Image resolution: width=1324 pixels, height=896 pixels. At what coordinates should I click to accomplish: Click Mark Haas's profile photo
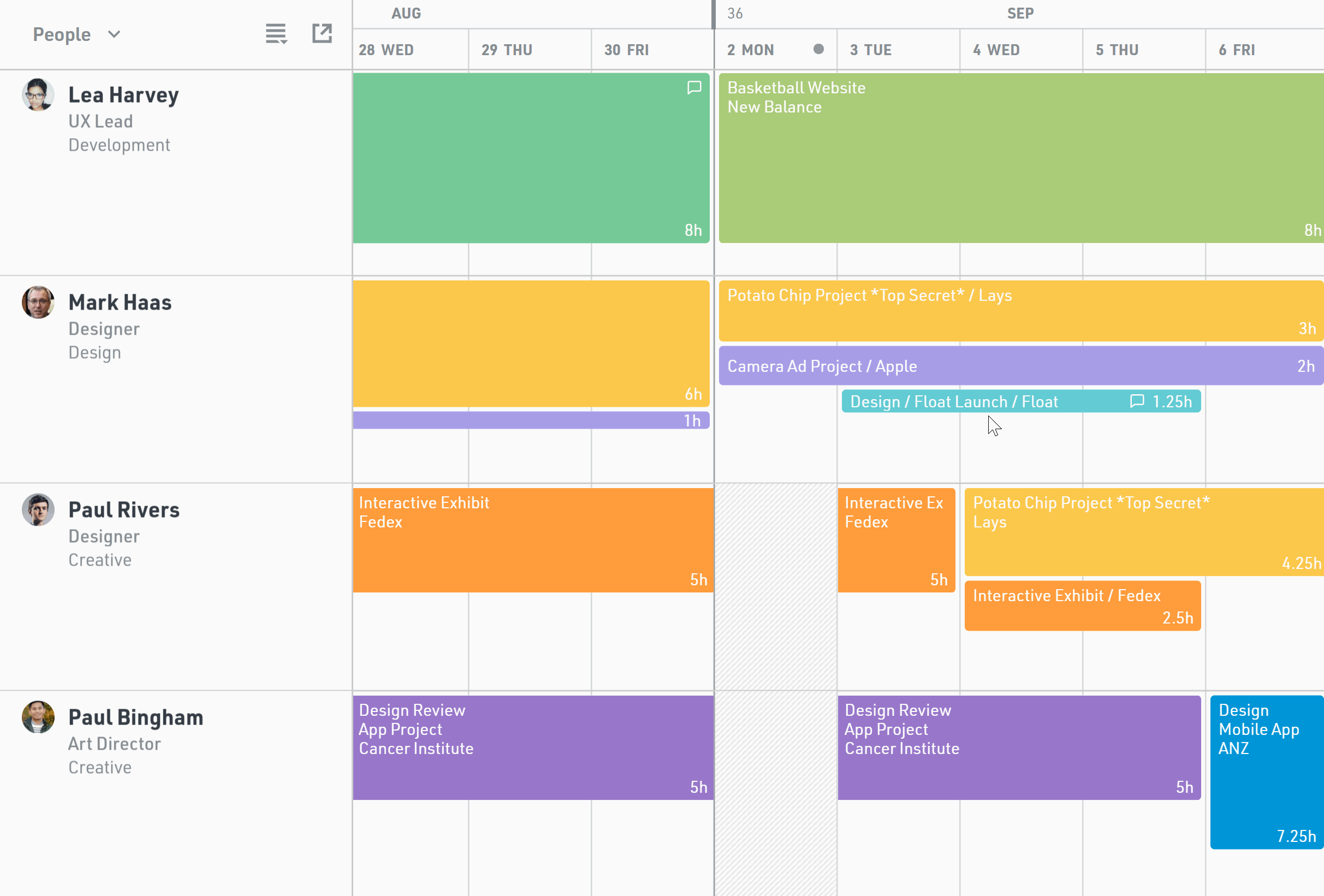(x=38, y=302)
